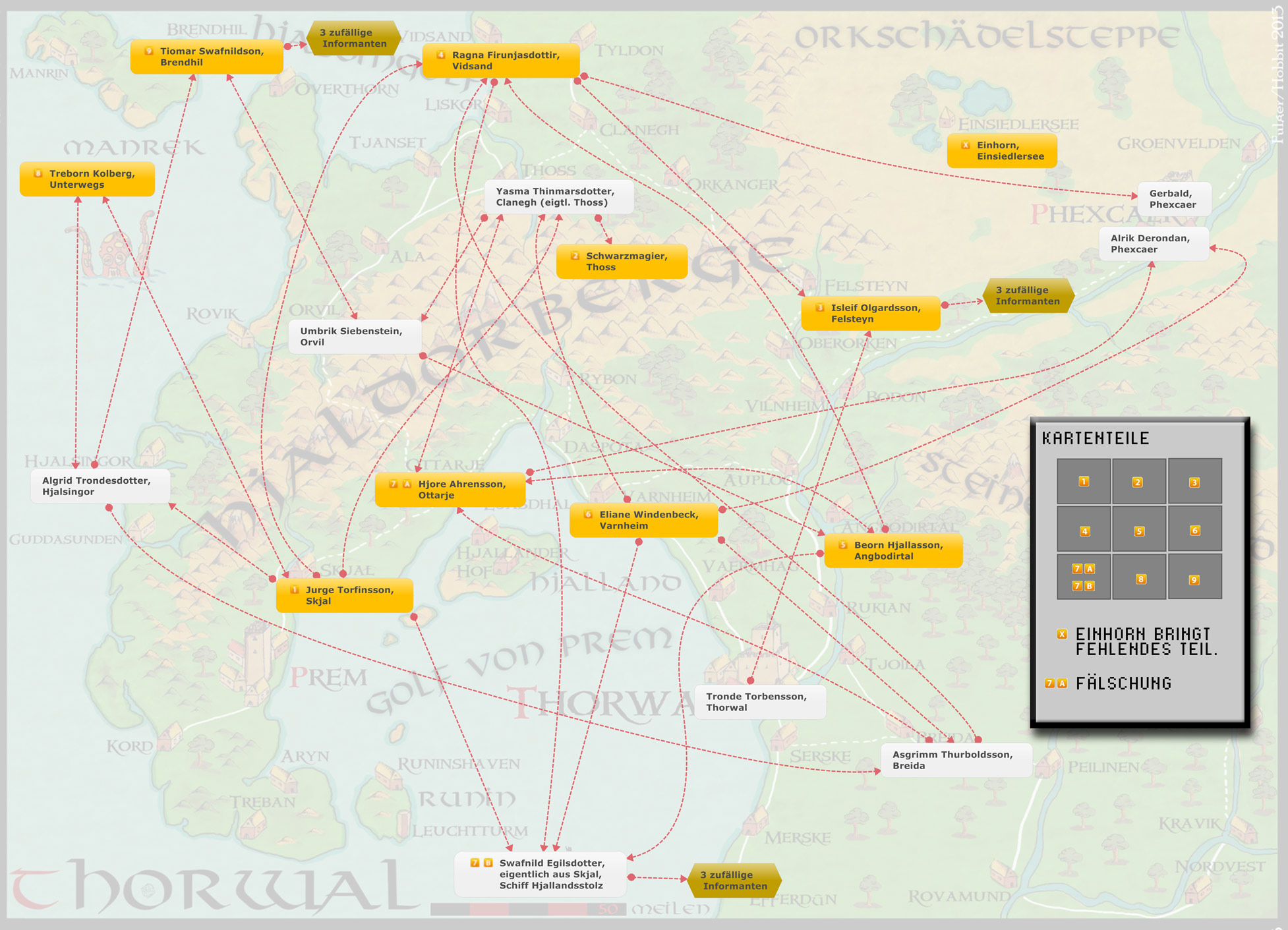Click the RUNINSHAVEN map label
The image size is (1288, 930).
[459, 764]
